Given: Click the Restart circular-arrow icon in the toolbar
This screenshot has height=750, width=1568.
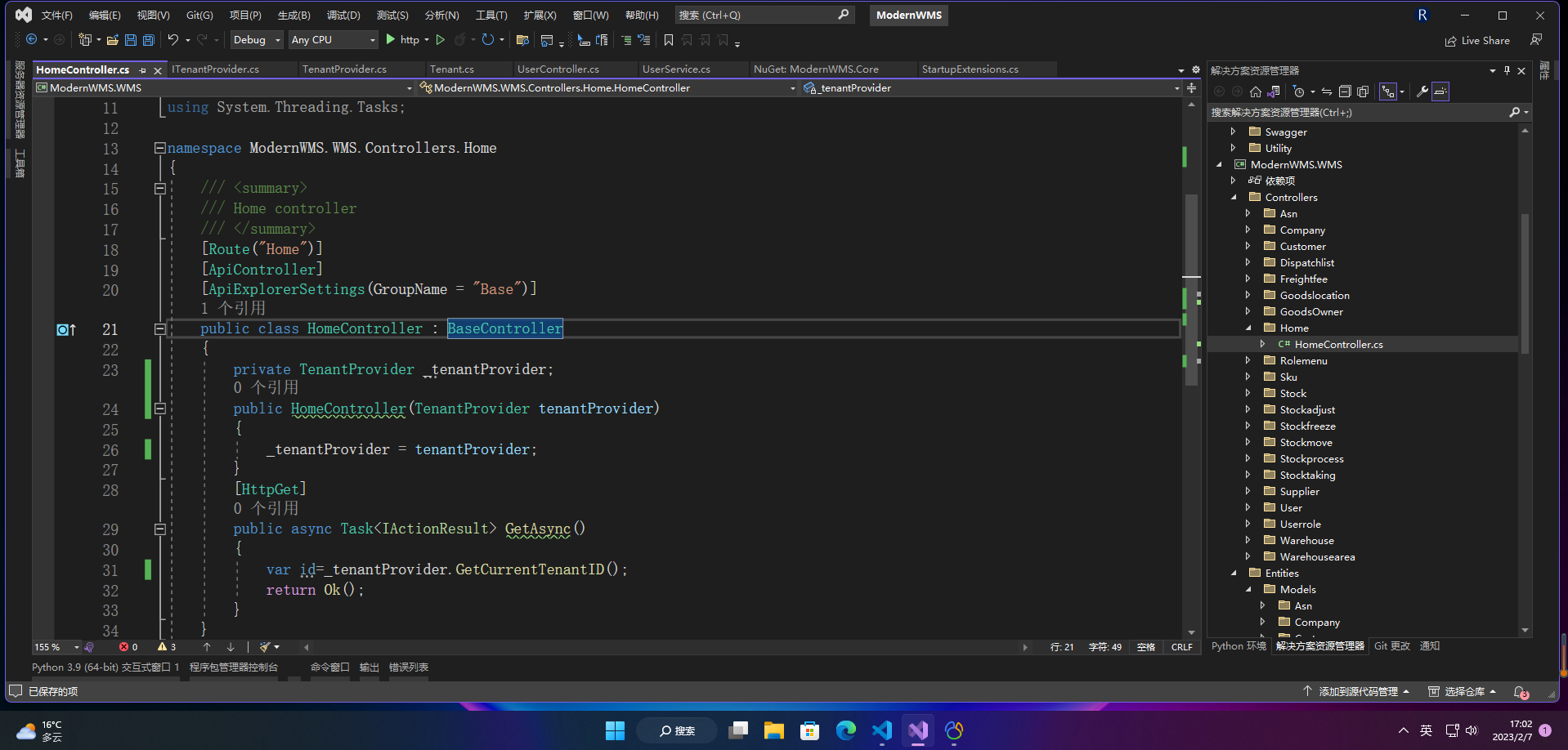Looking at the screenshot, I should click(x=488, y=40).
